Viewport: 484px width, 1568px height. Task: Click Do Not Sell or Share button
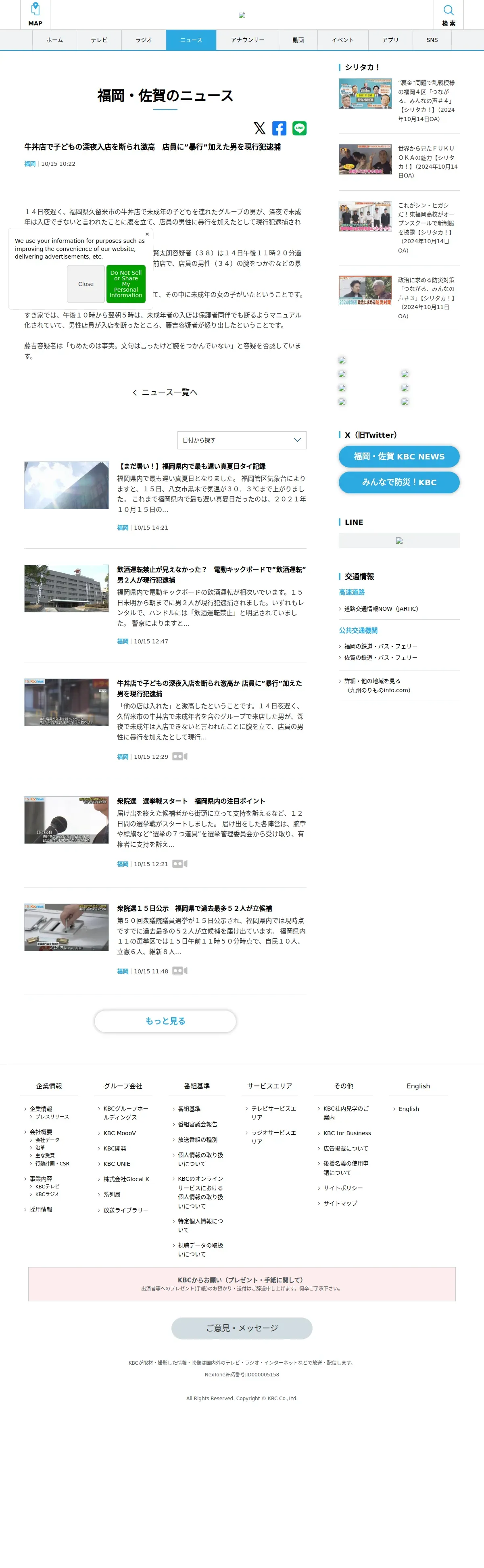pos(126,284)
